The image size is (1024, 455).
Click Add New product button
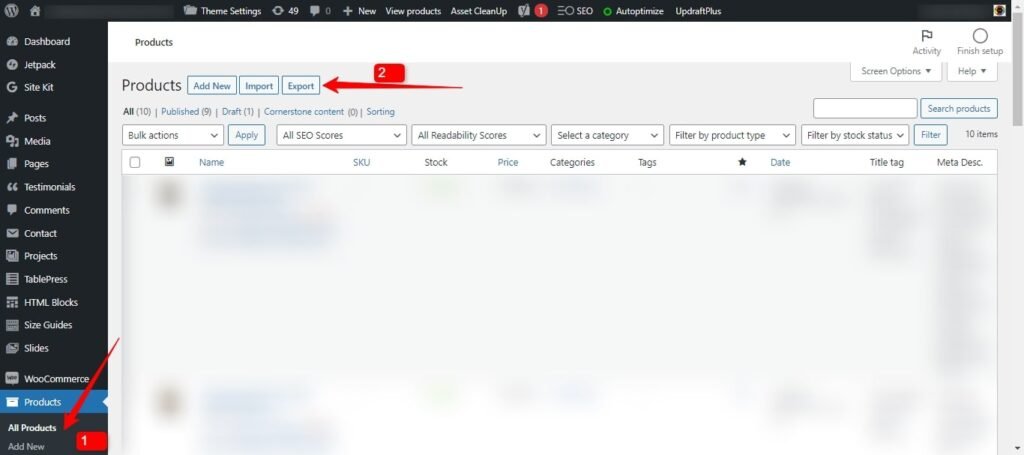tap(212, 86)
